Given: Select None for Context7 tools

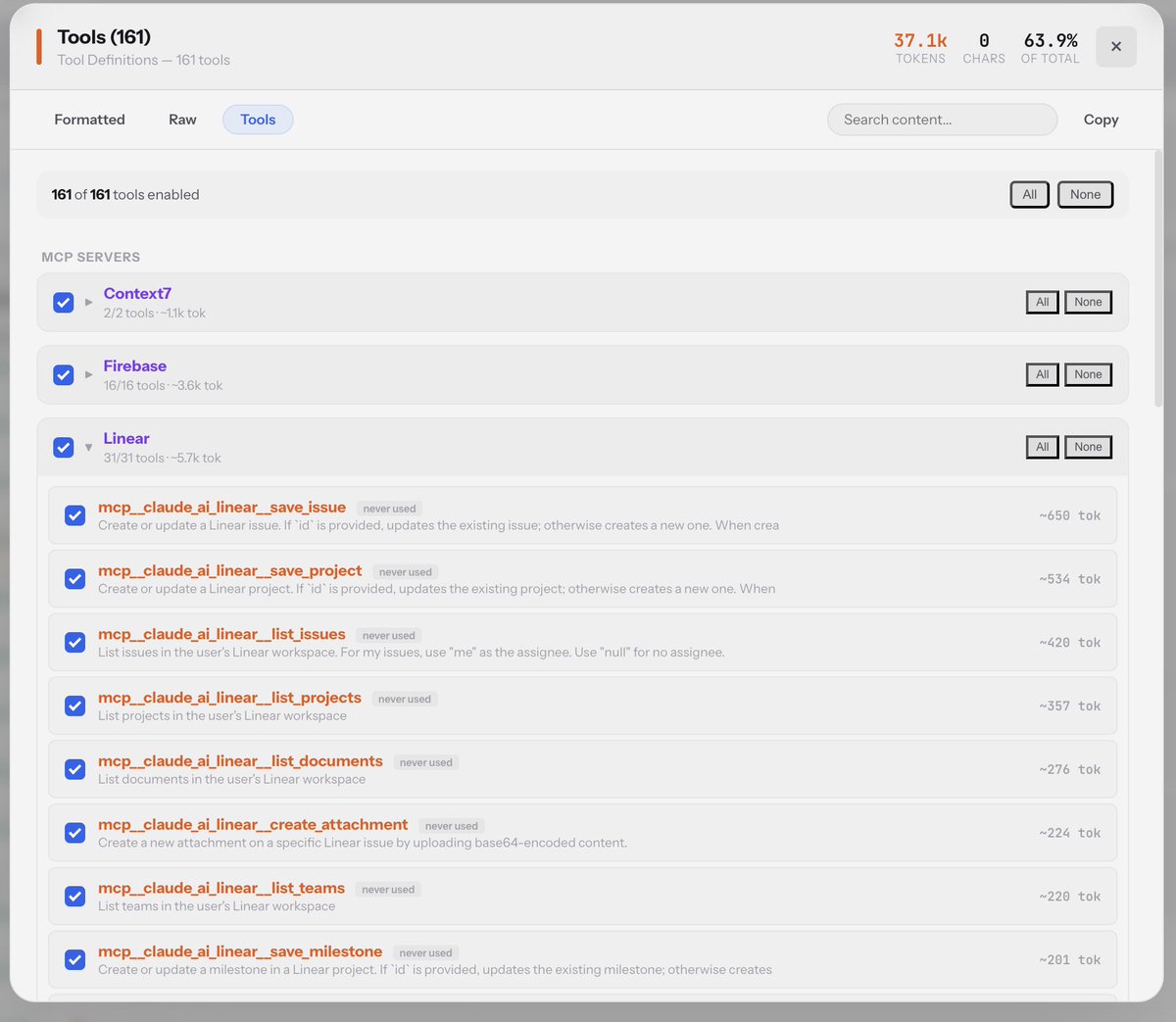Looking at the screenshot, I should pyautogui.click(x=1088, y=302).
